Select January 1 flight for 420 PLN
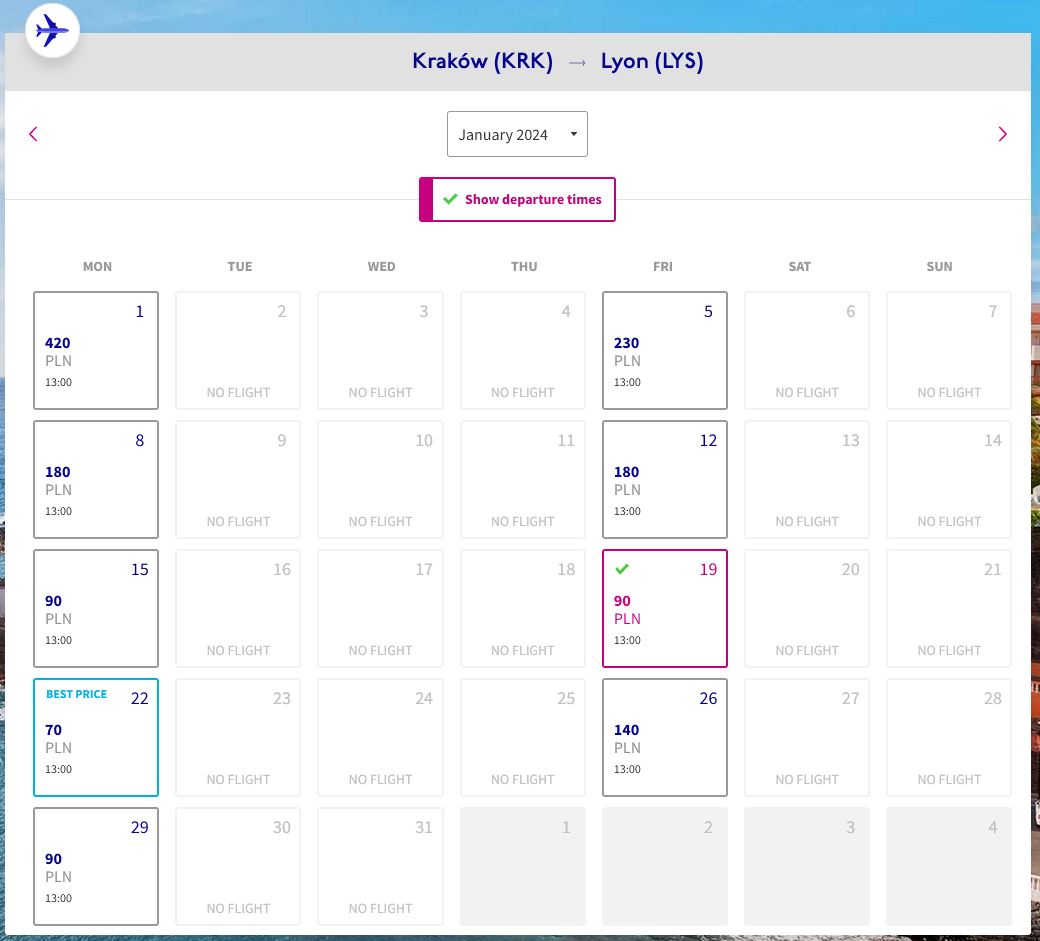 [96, 350]
